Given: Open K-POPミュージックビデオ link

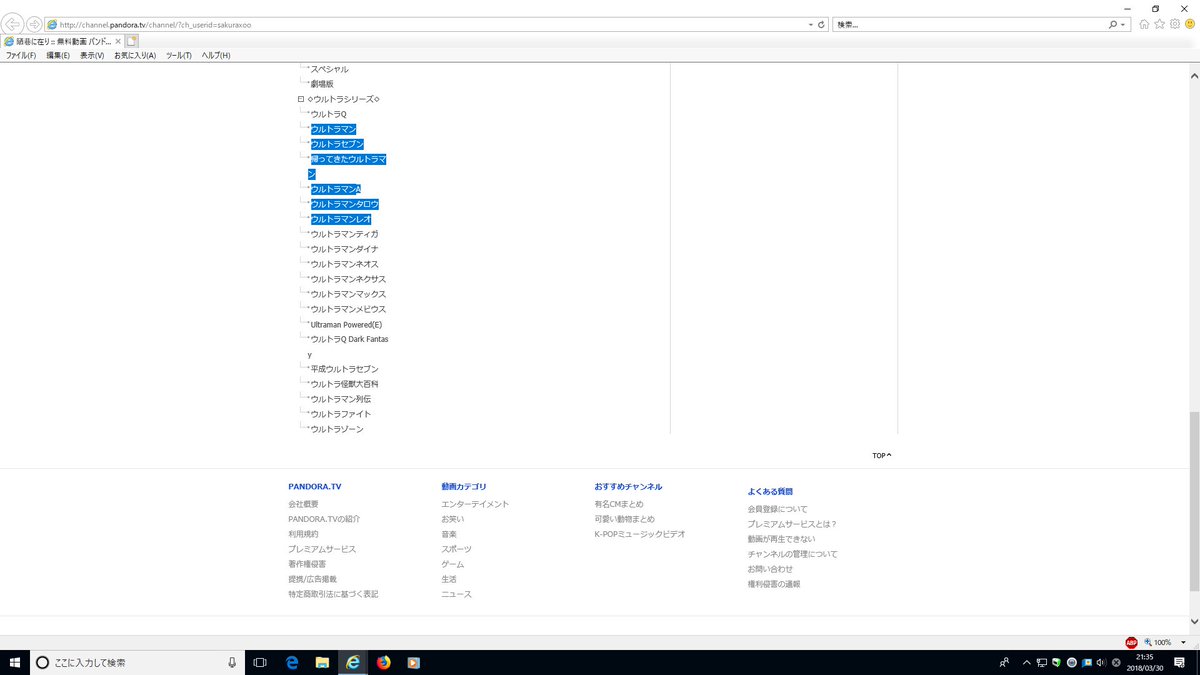Looking at the screenshot, I should (640, 534).
